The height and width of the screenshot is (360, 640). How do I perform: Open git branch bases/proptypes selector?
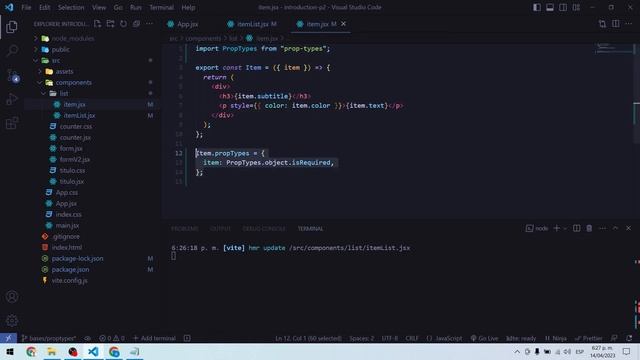[49, 338]
